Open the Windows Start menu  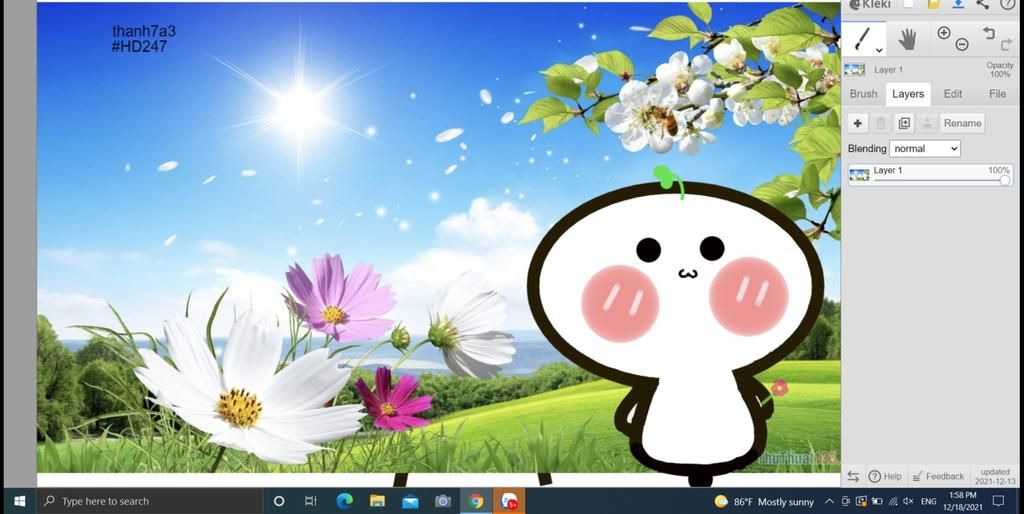(x=20, y=501)
